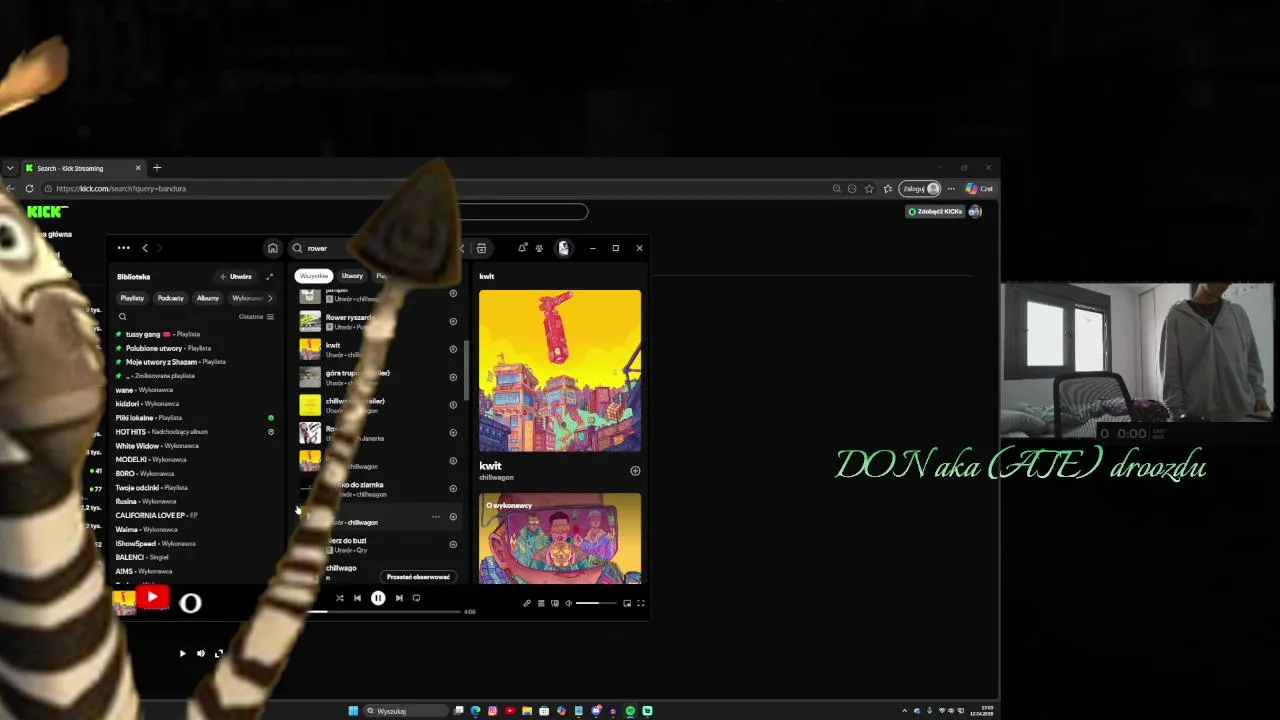
Task: Go back in Spotify navigation
Action: point(145,248)
